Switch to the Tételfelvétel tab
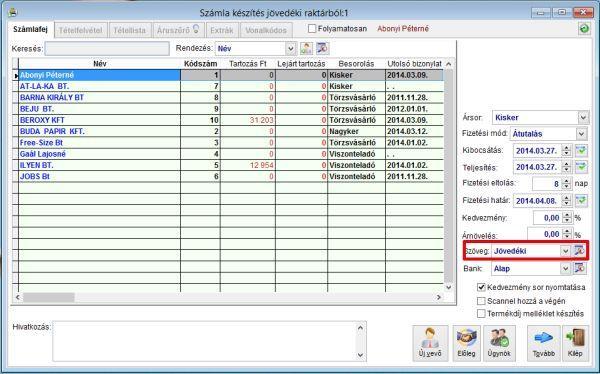This screenshot has height=374, width=600. click(x=80, y=30)
